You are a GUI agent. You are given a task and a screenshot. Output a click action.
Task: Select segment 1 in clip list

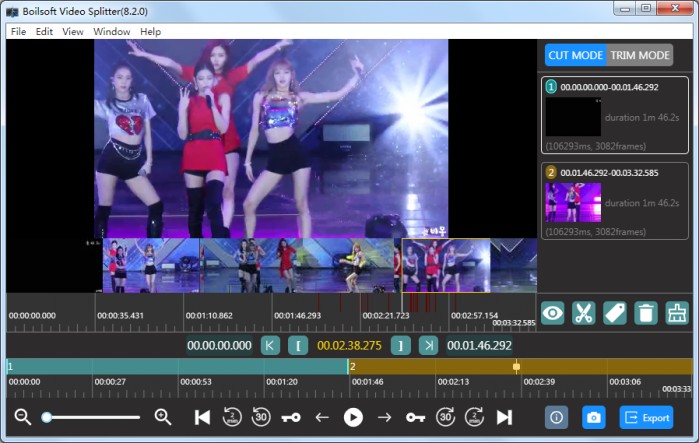tap(615, 115)
